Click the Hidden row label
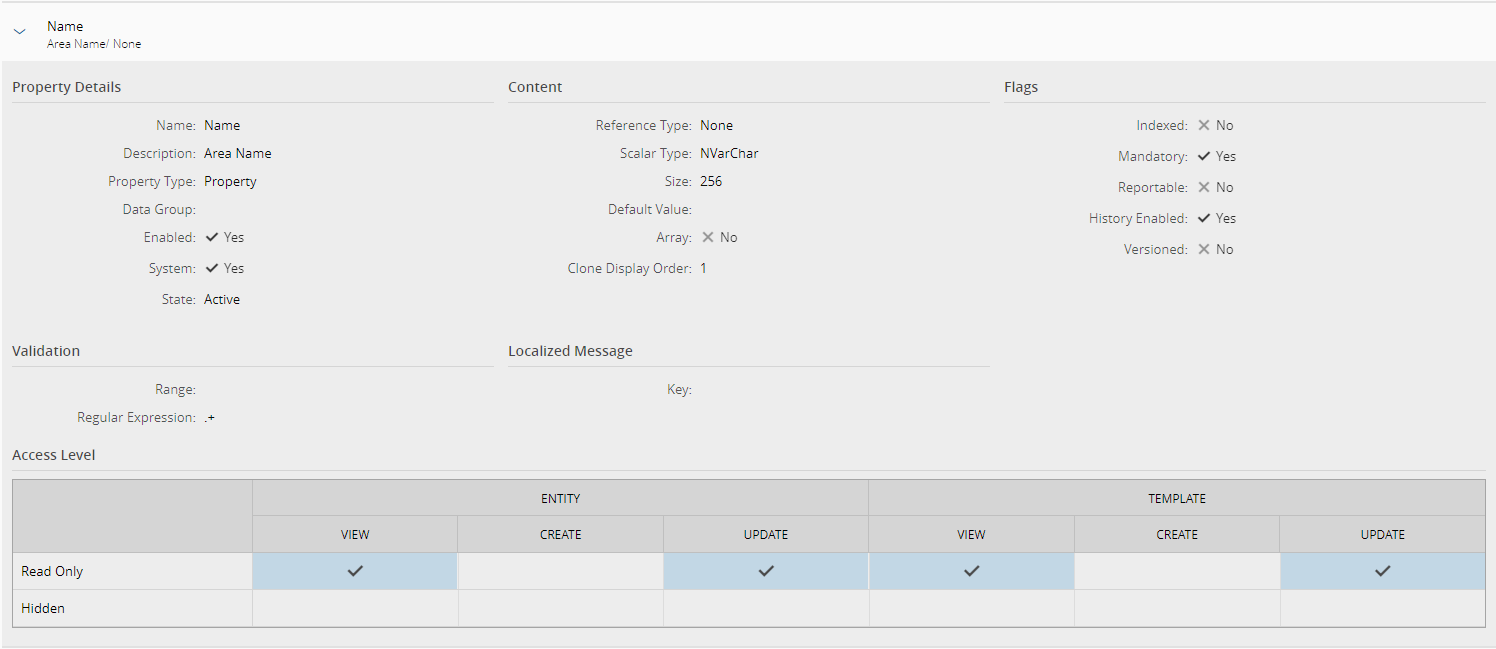 coord(43,608)
